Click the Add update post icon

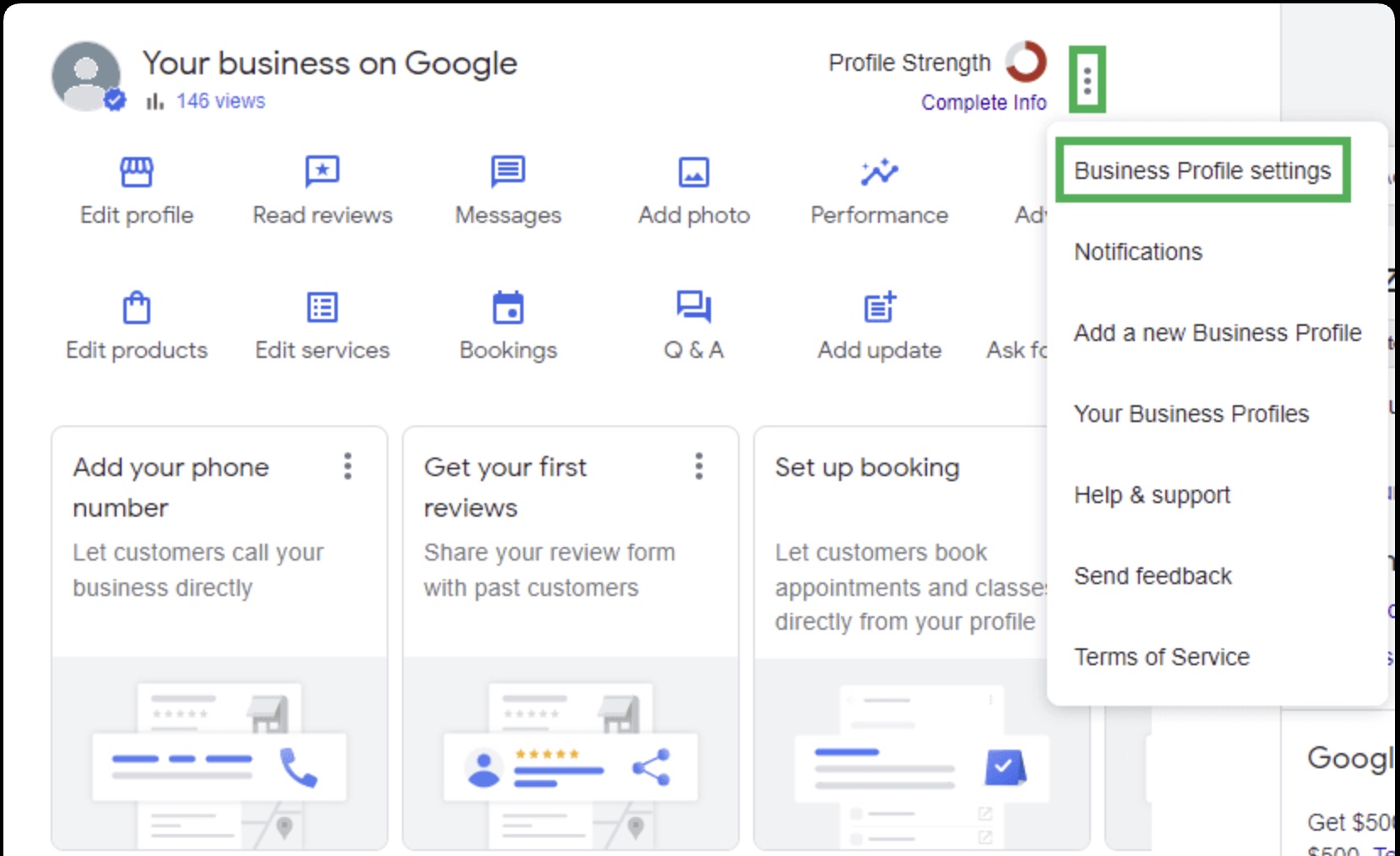pyautogui.click(x=880, y=307)
